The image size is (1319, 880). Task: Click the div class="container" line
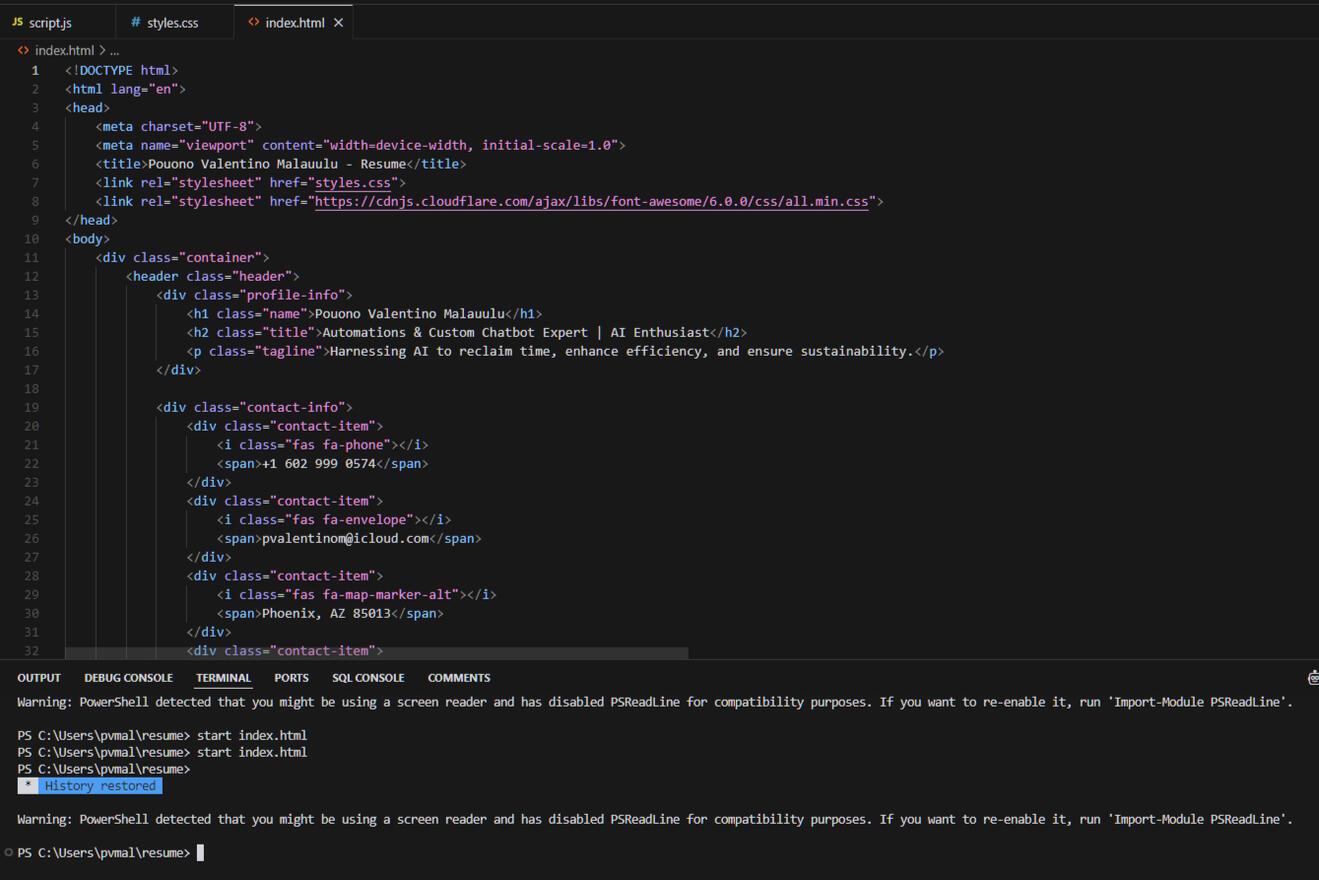(183, 258)
